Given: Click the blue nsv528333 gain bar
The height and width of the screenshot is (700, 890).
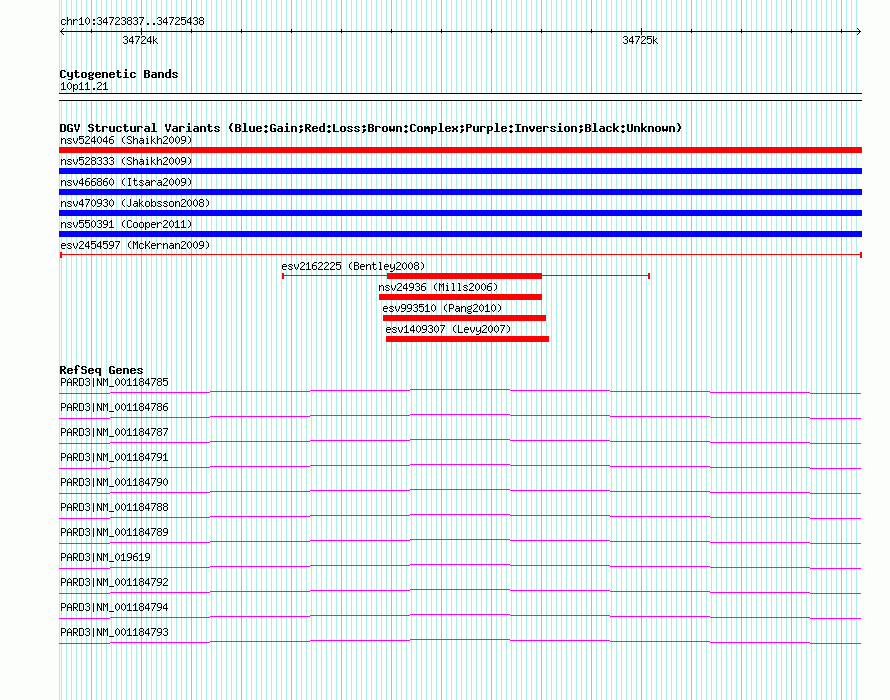Looking at the screenshot, I should tap(460, 171).
